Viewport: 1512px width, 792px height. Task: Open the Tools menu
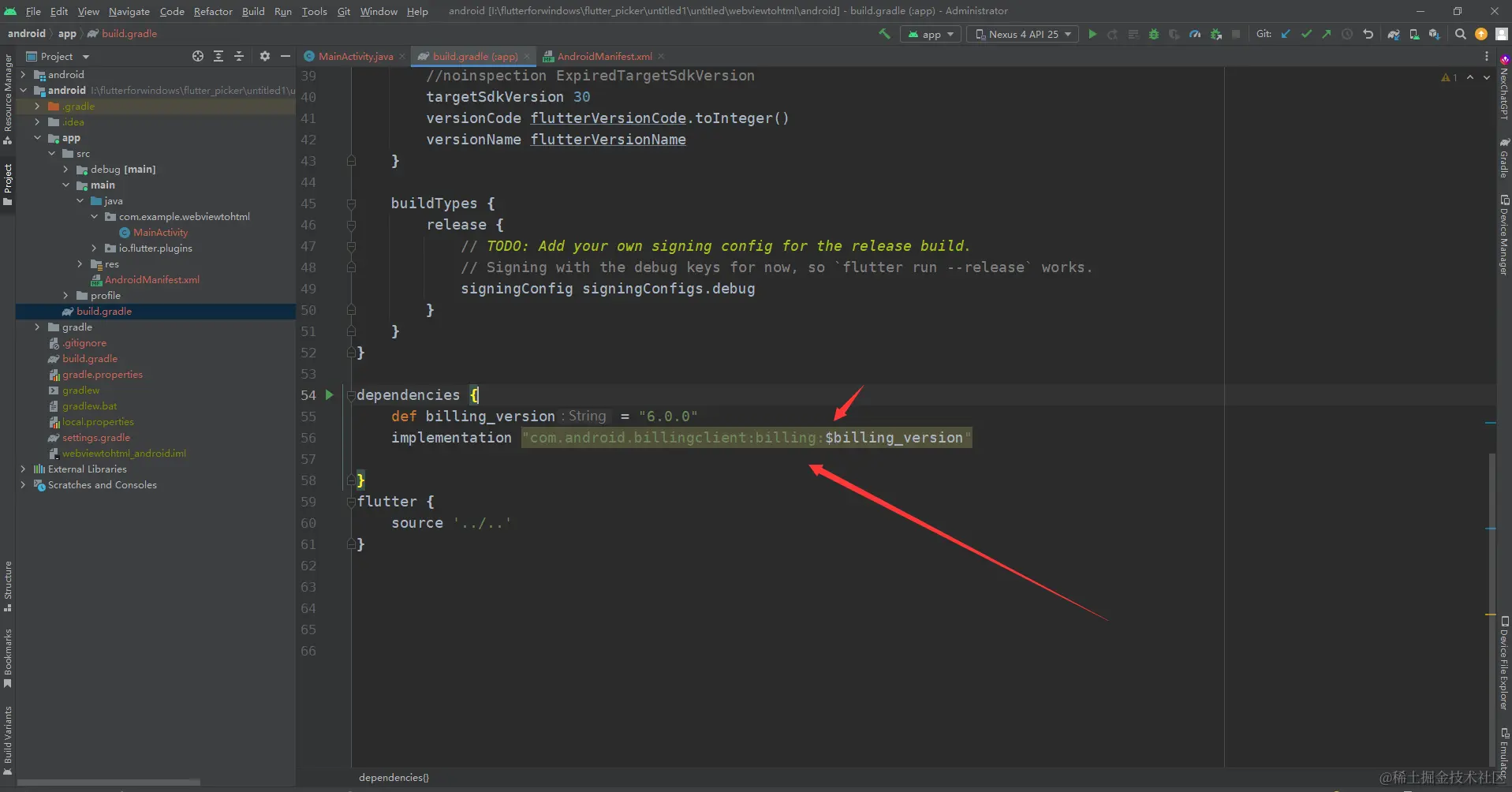[314, 11]
